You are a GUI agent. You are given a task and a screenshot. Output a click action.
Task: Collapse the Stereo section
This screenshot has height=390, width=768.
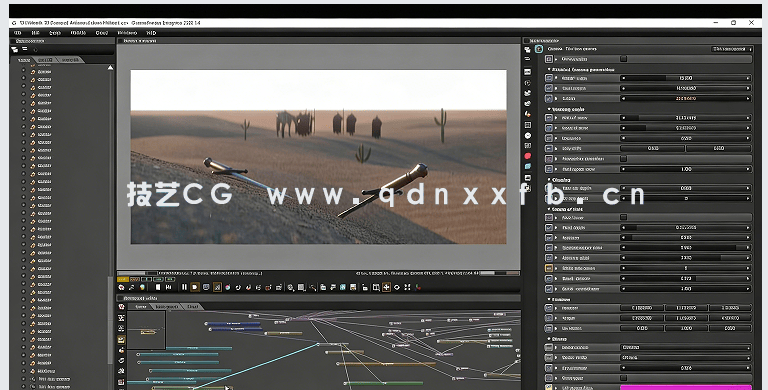tap(549, 339)
